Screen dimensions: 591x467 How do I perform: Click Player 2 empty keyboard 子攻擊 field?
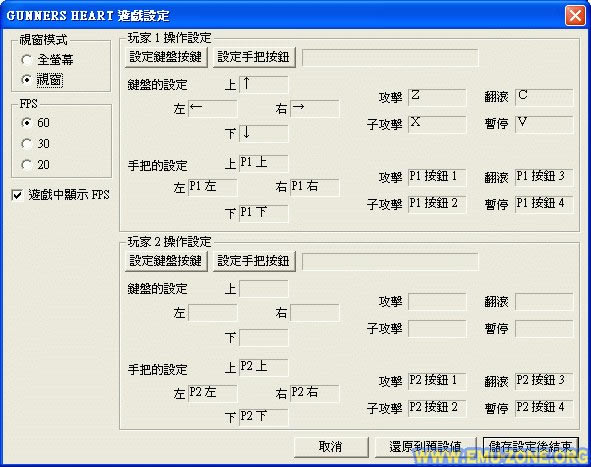[437, 328]
